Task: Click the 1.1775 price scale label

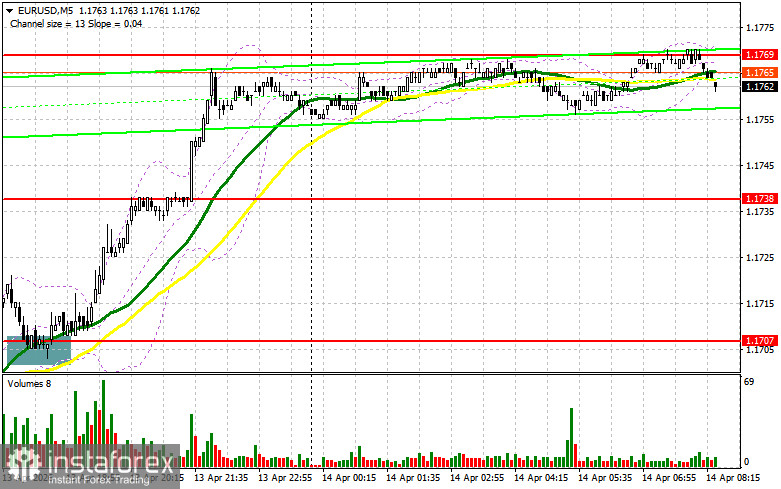Action: click(761, 28)
